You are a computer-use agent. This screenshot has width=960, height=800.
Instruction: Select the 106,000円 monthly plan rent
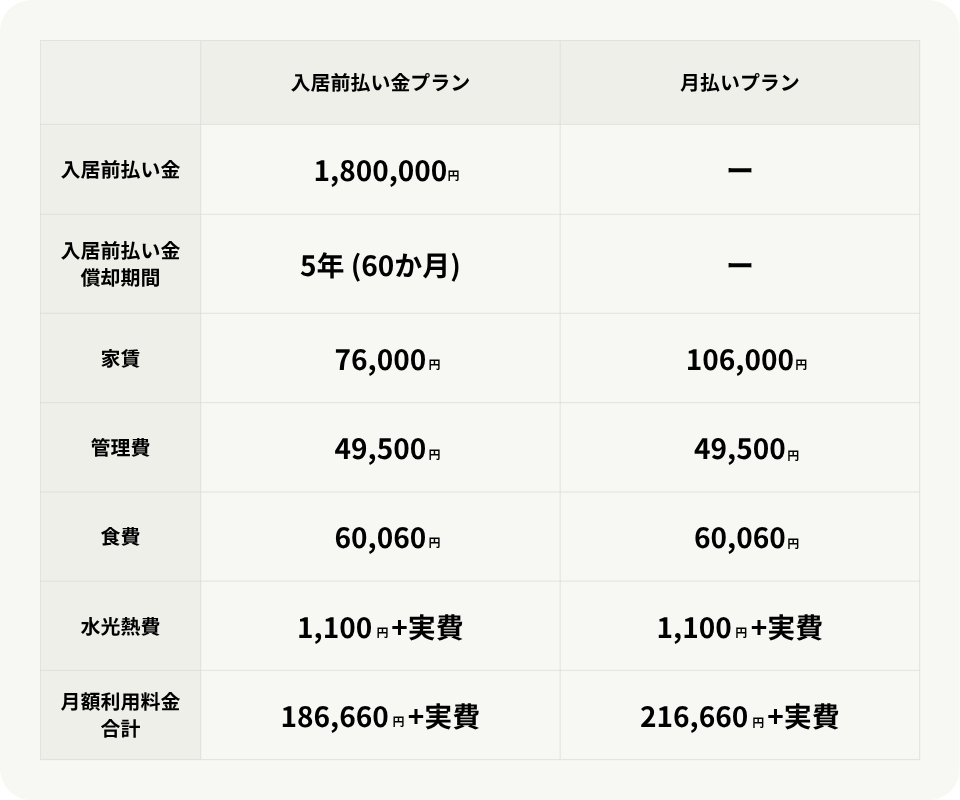(x=746, y=361)
